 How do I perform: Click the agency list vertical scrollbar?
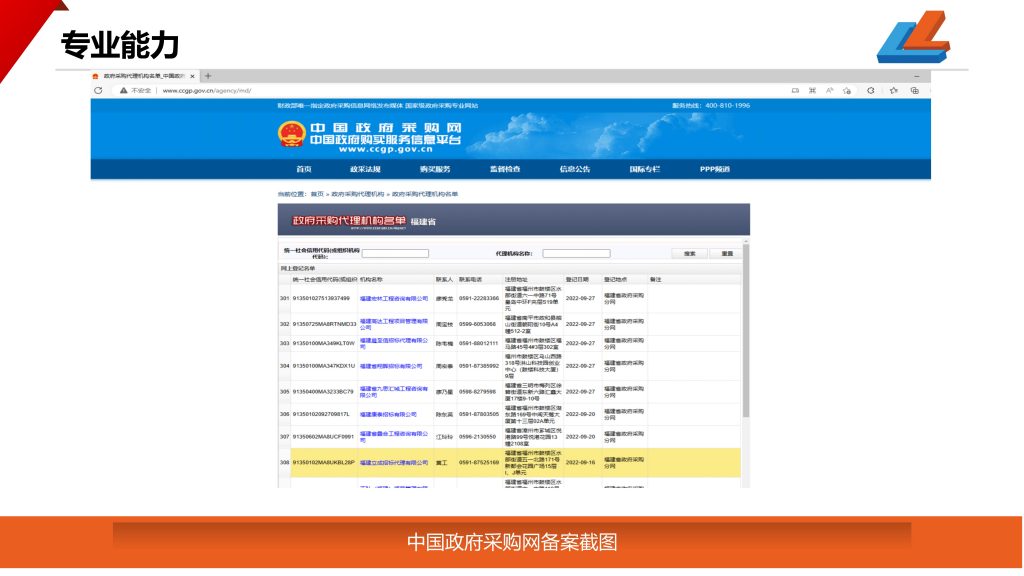(745, 350)
